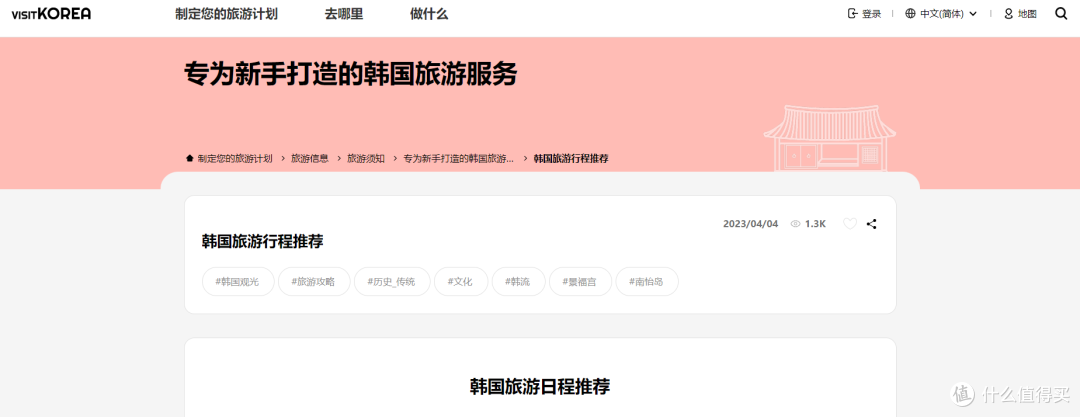Open 做什么 menu
The image size is (1080, 417).
click(429, 14)
